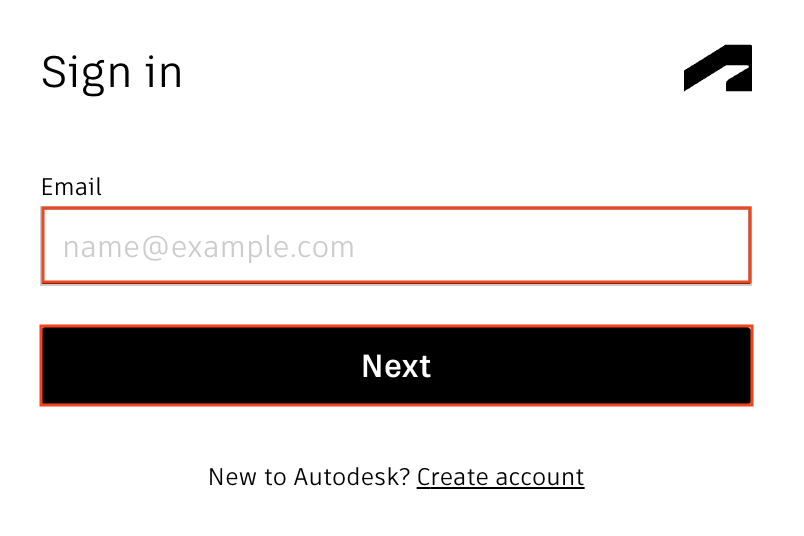Continue sign-in with the Next button
The width and height of the screenshot is (804, 536).
396,366
